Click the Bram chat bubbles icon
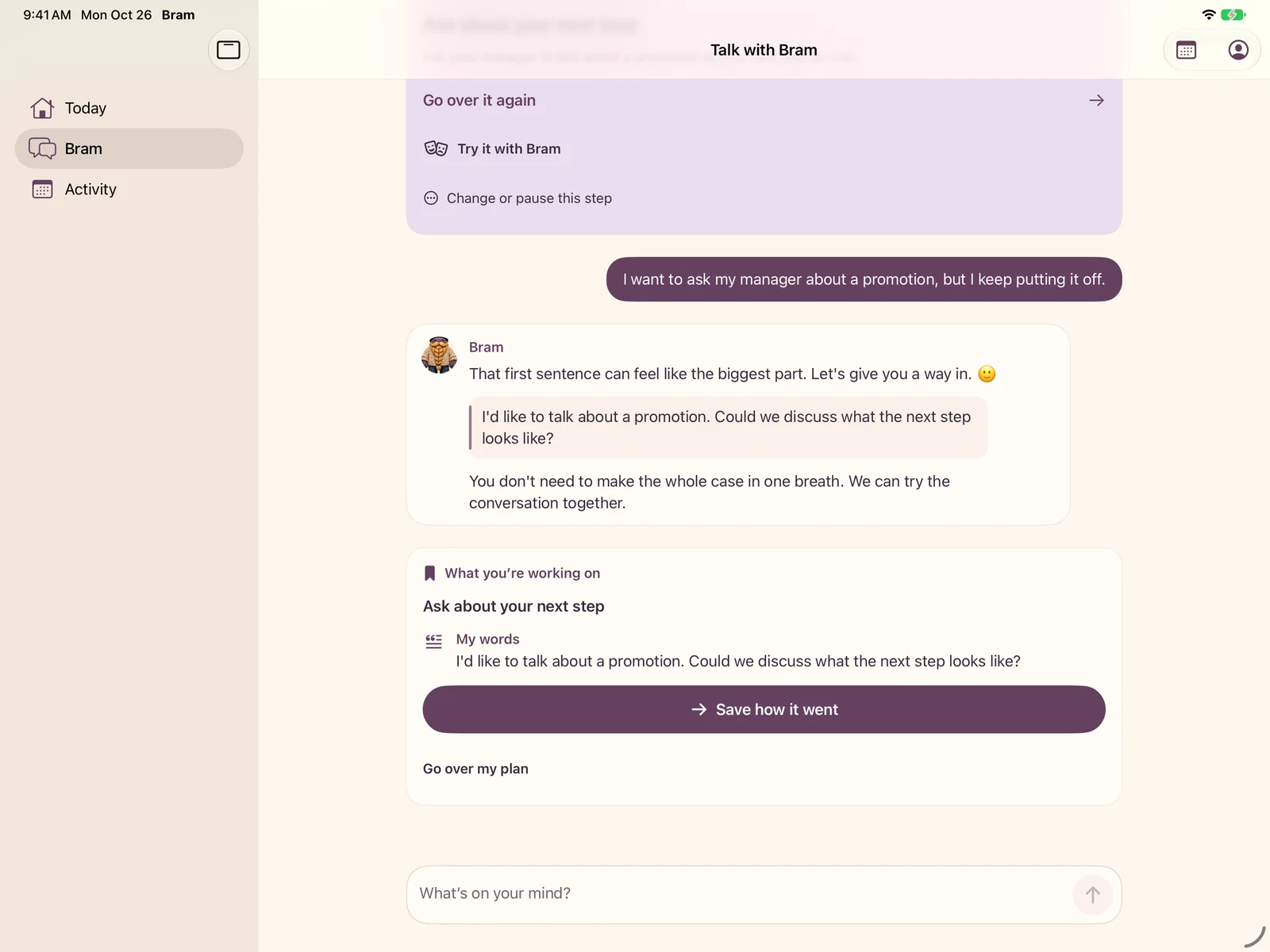Viewport: 1270px width, 952px height. [42, 148]
